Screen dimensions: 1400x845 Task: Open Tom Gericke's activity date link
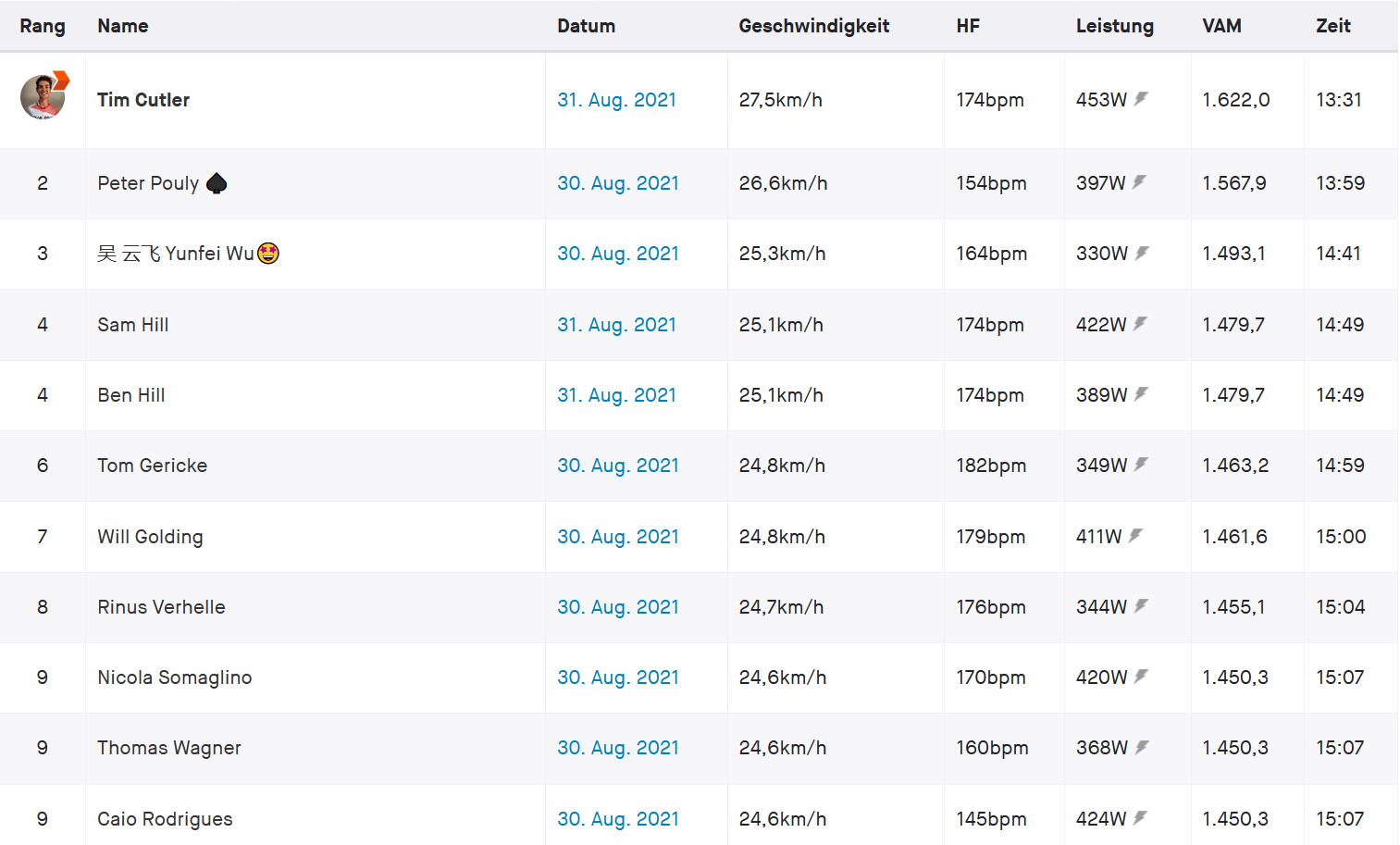(x=617, y=466)
